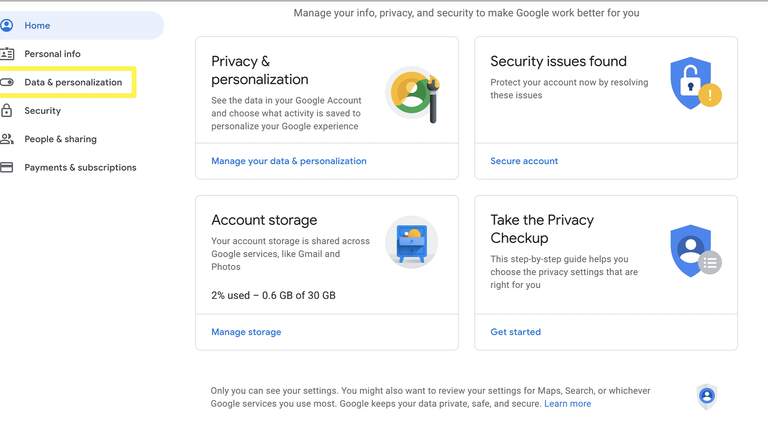Go to Payments & subscriptions section

coord(80,168)
